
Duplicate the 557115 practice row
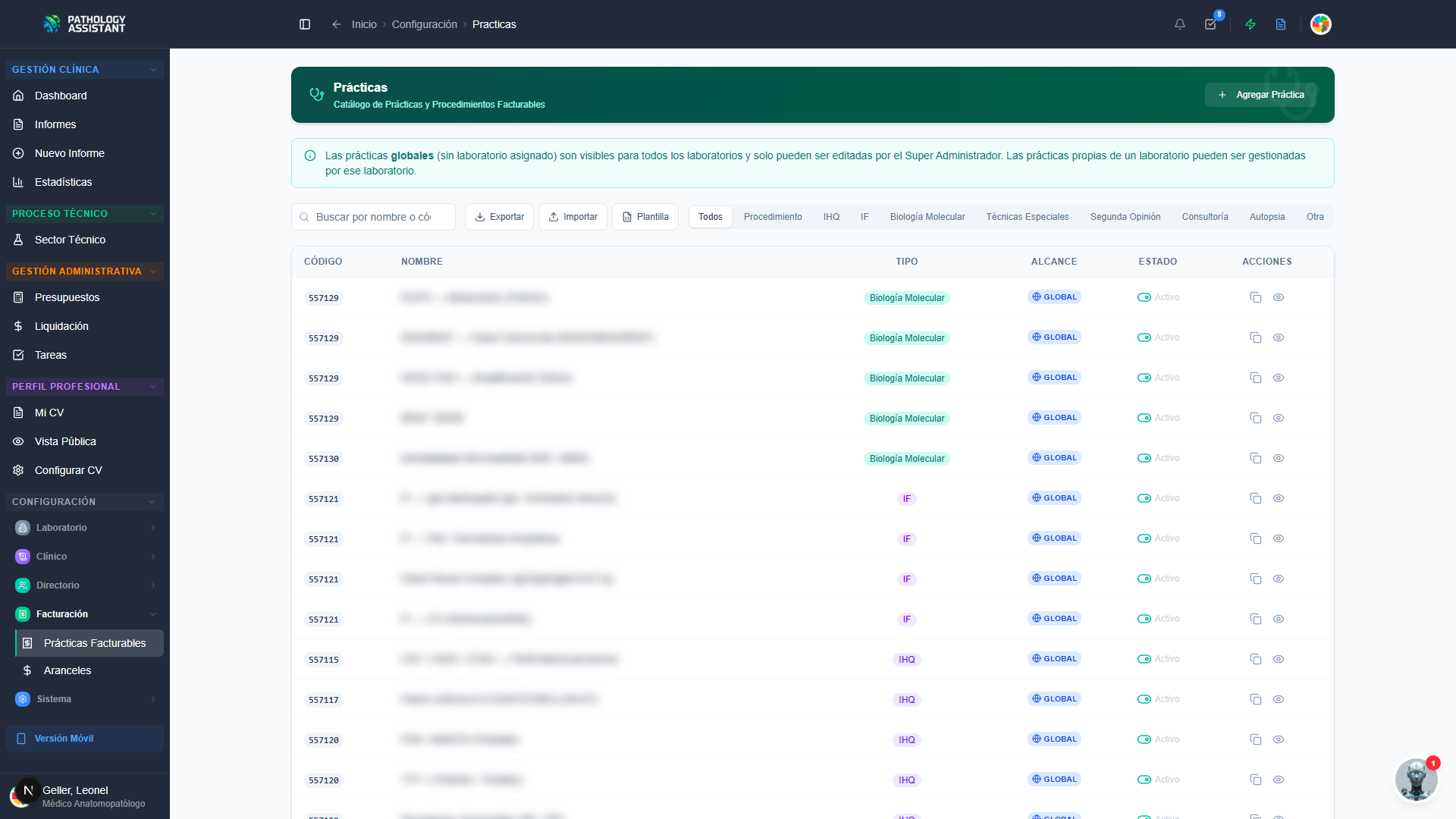(x=1256, y=659)
